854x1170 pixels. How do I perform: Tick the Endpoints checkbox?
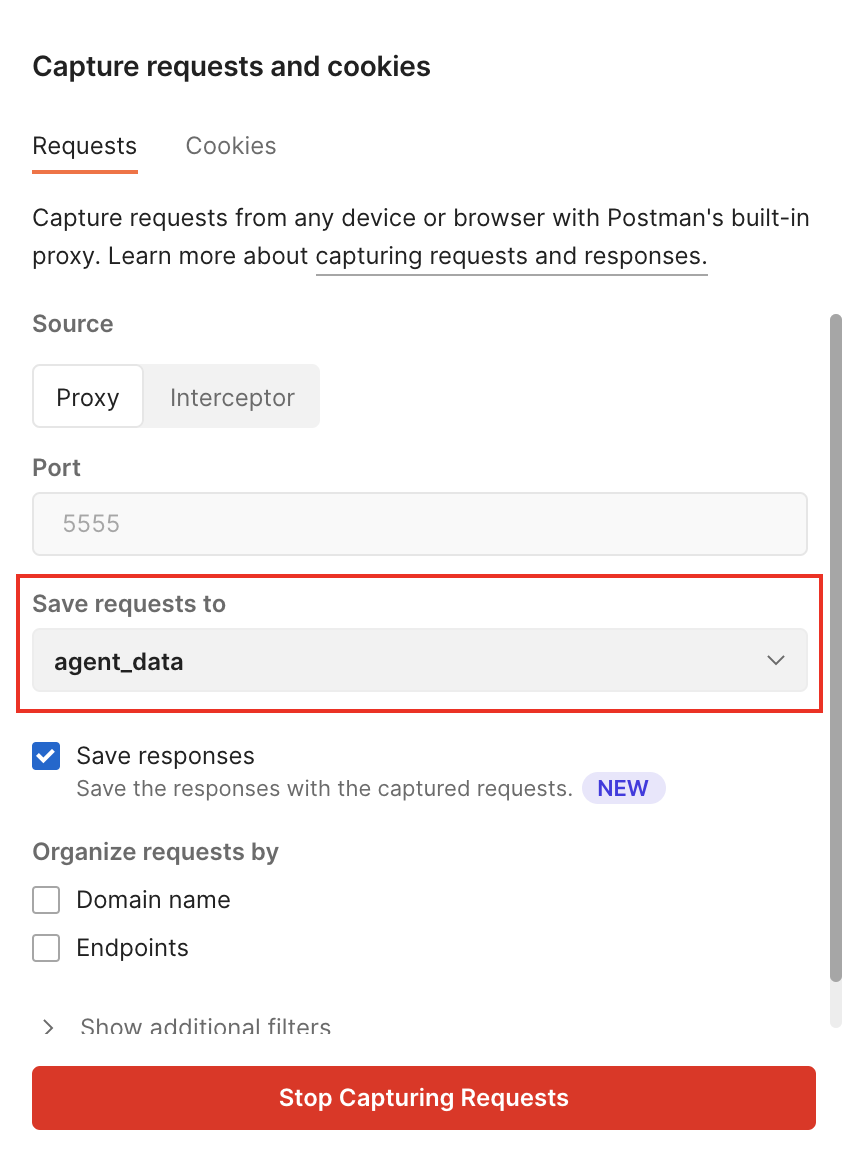(x=46, y=948)
